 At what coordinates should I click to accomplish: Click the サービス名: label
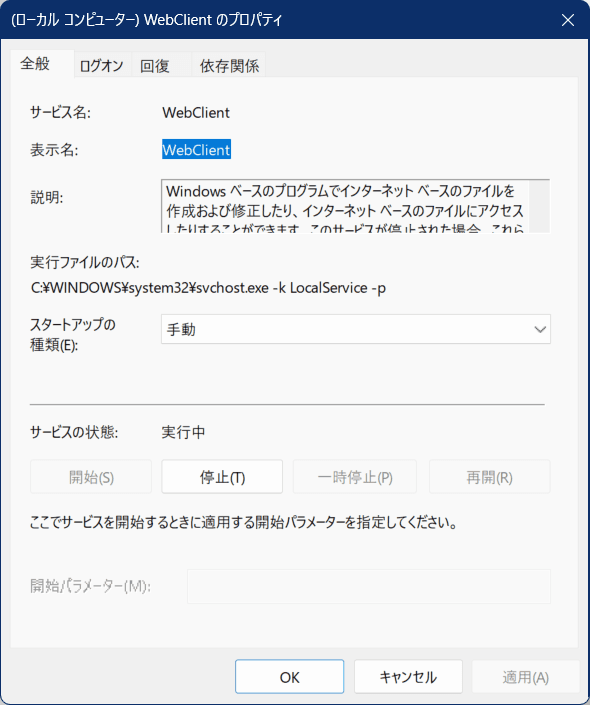(x=60, y=112)
